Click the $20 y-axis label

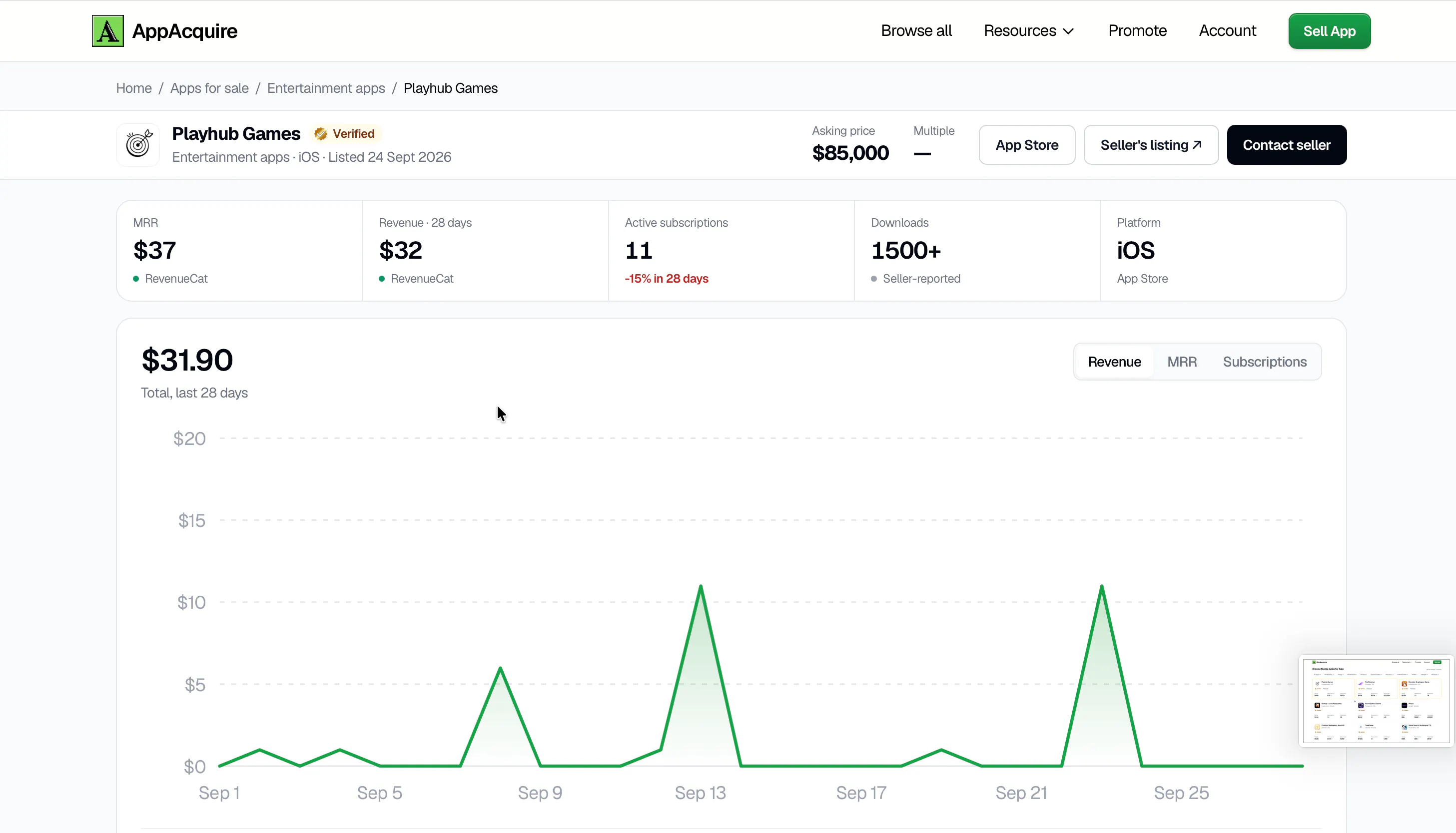(189, 439)
